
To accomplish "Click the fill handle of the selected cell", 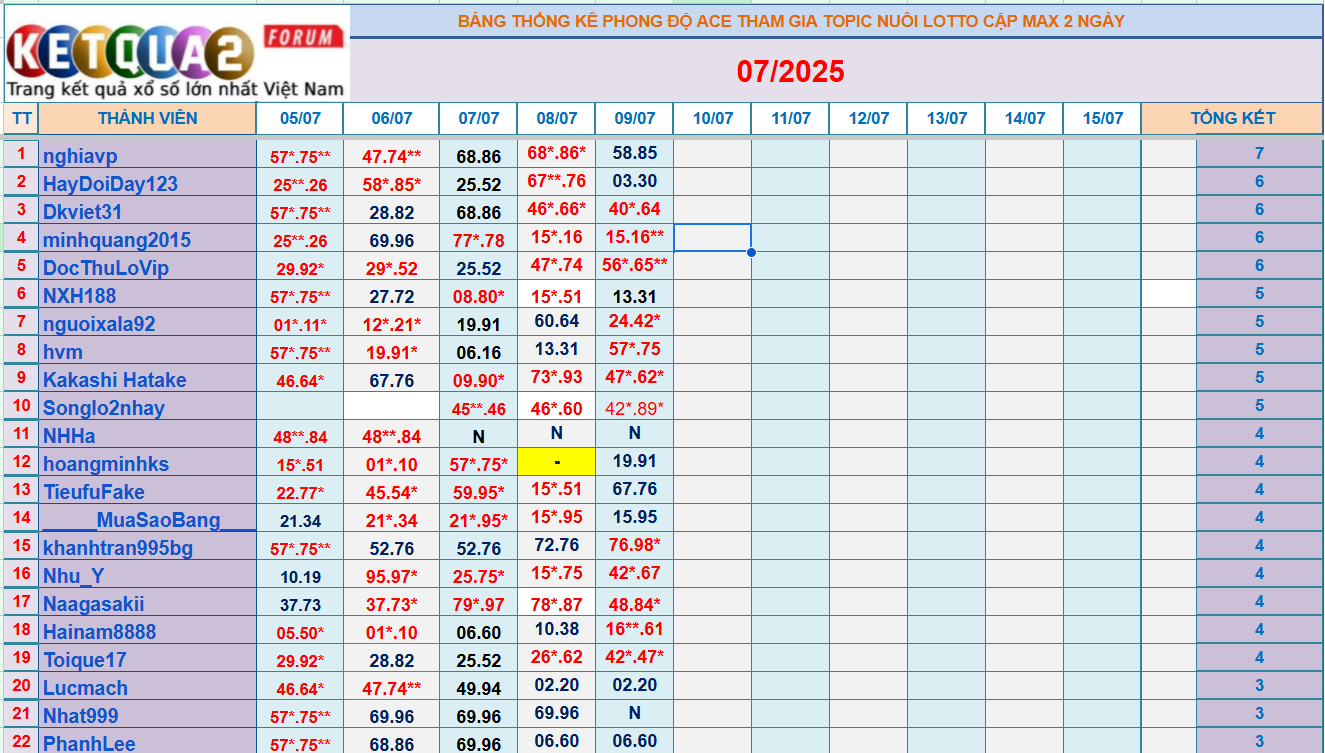I will click(x=751, y=252).
